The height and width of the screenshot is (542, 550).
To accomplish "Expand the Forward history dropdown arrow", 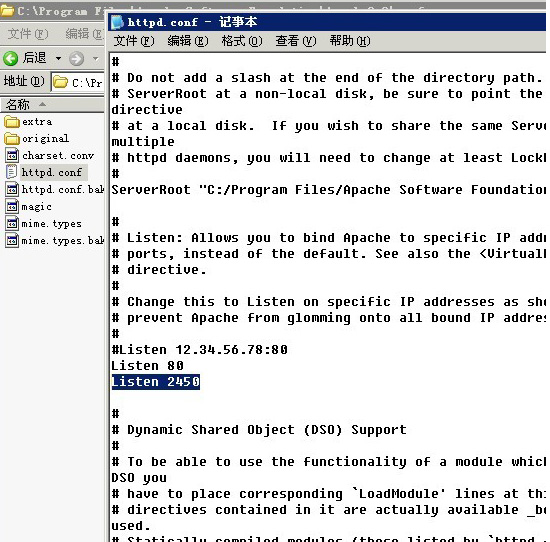I will (95, 58).
